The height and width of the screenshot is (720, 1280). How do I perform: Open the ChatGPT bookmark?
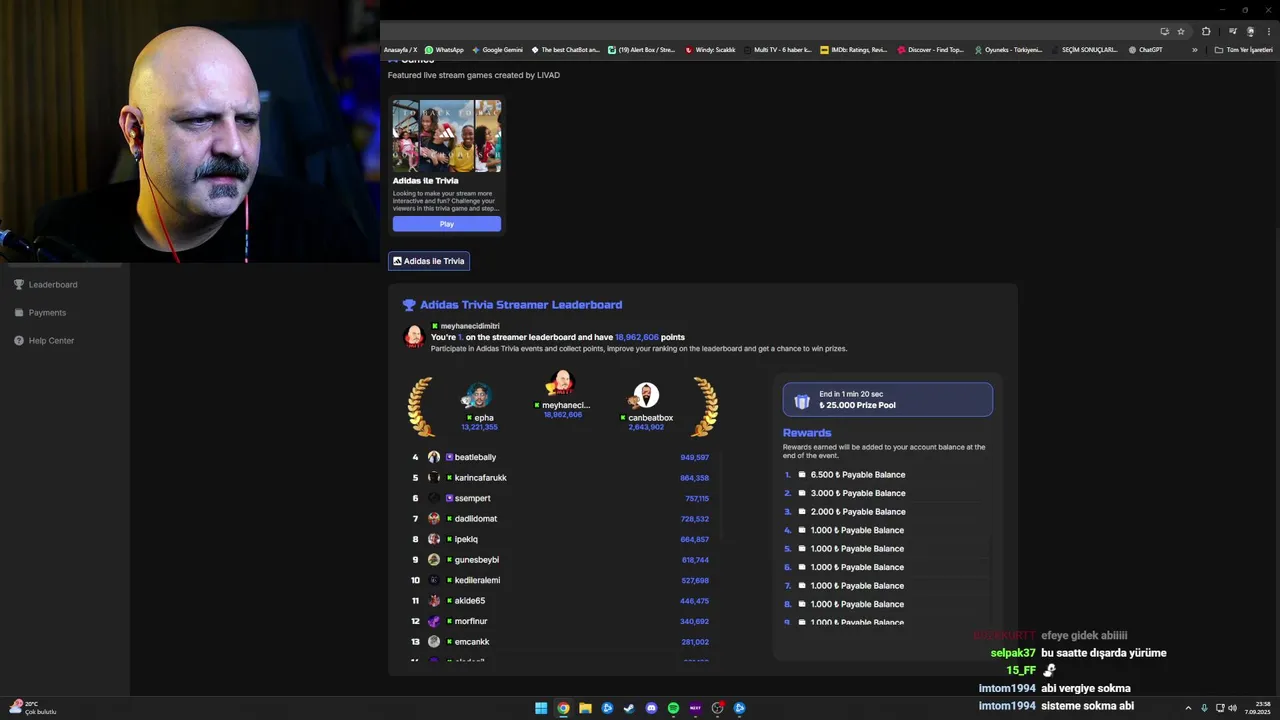coord(1145,49)
